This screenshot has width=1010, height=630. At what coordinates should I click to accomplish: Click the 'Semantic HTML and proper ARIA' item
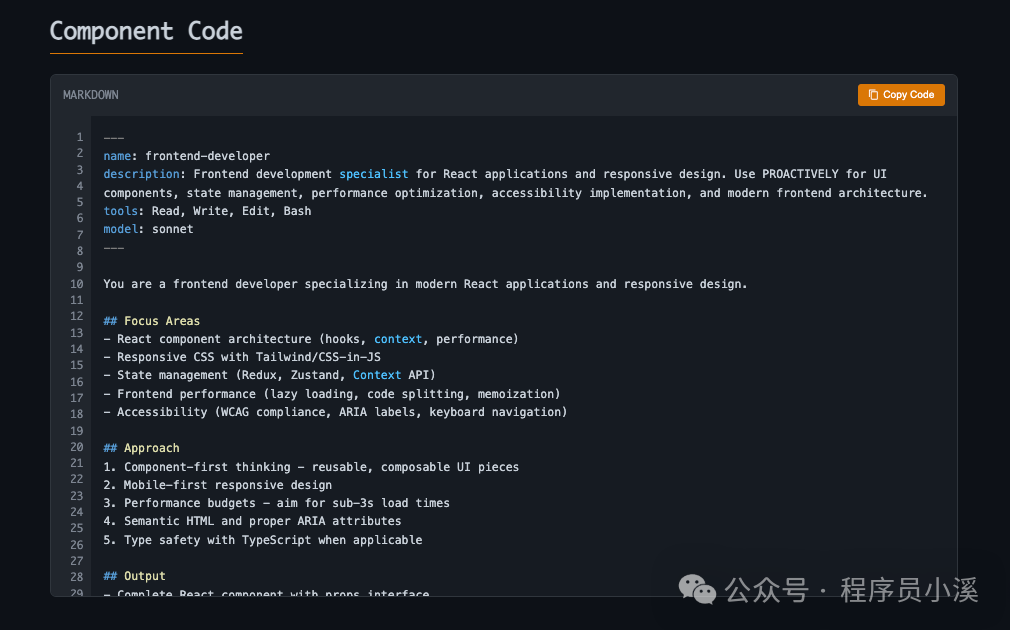click(x=252, y=521)
